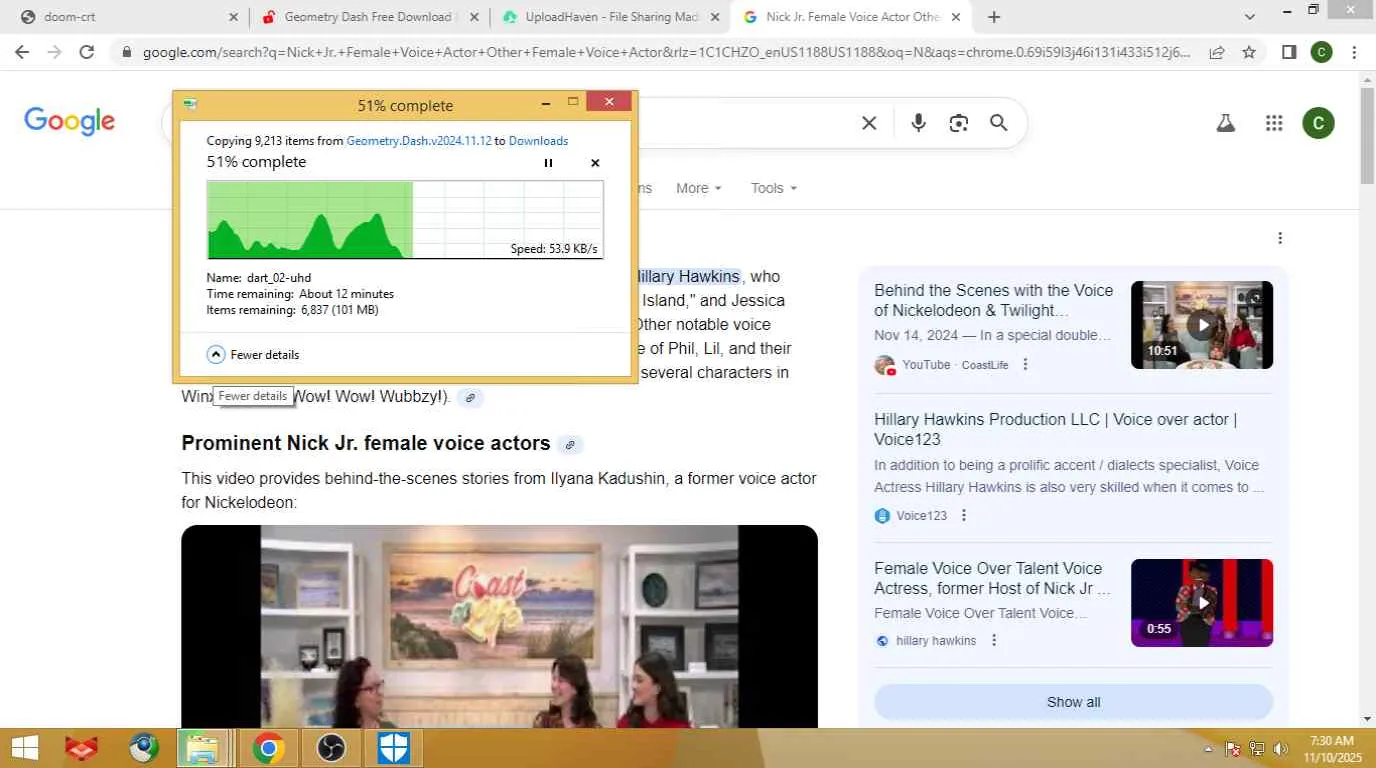Copy link for Prominent Nick Jr. heading
The width and height of the screenshot is (1376, 768).
pos(570,444)
